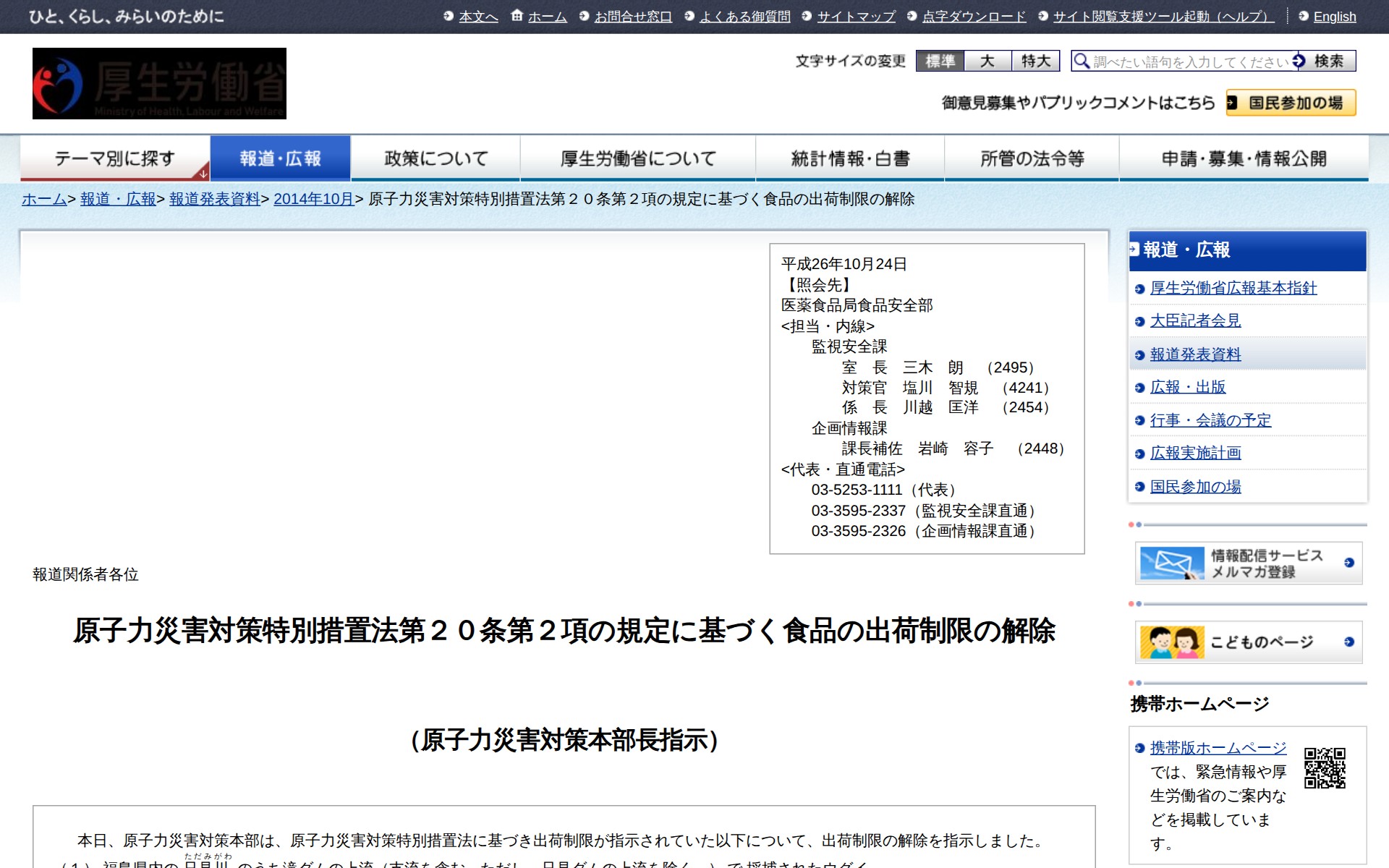Expand テーマ別に探す via its red arrow

click(x=203, y=174)
